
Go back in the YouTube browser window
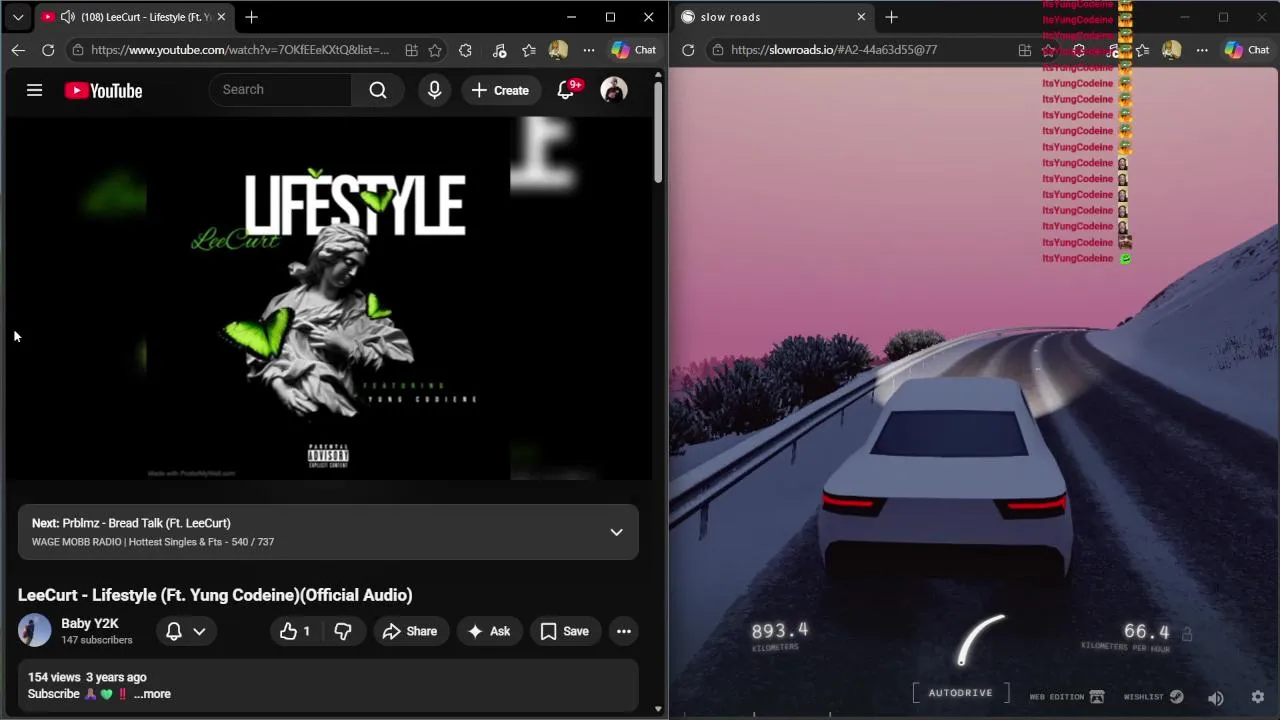tap(18, 50)
